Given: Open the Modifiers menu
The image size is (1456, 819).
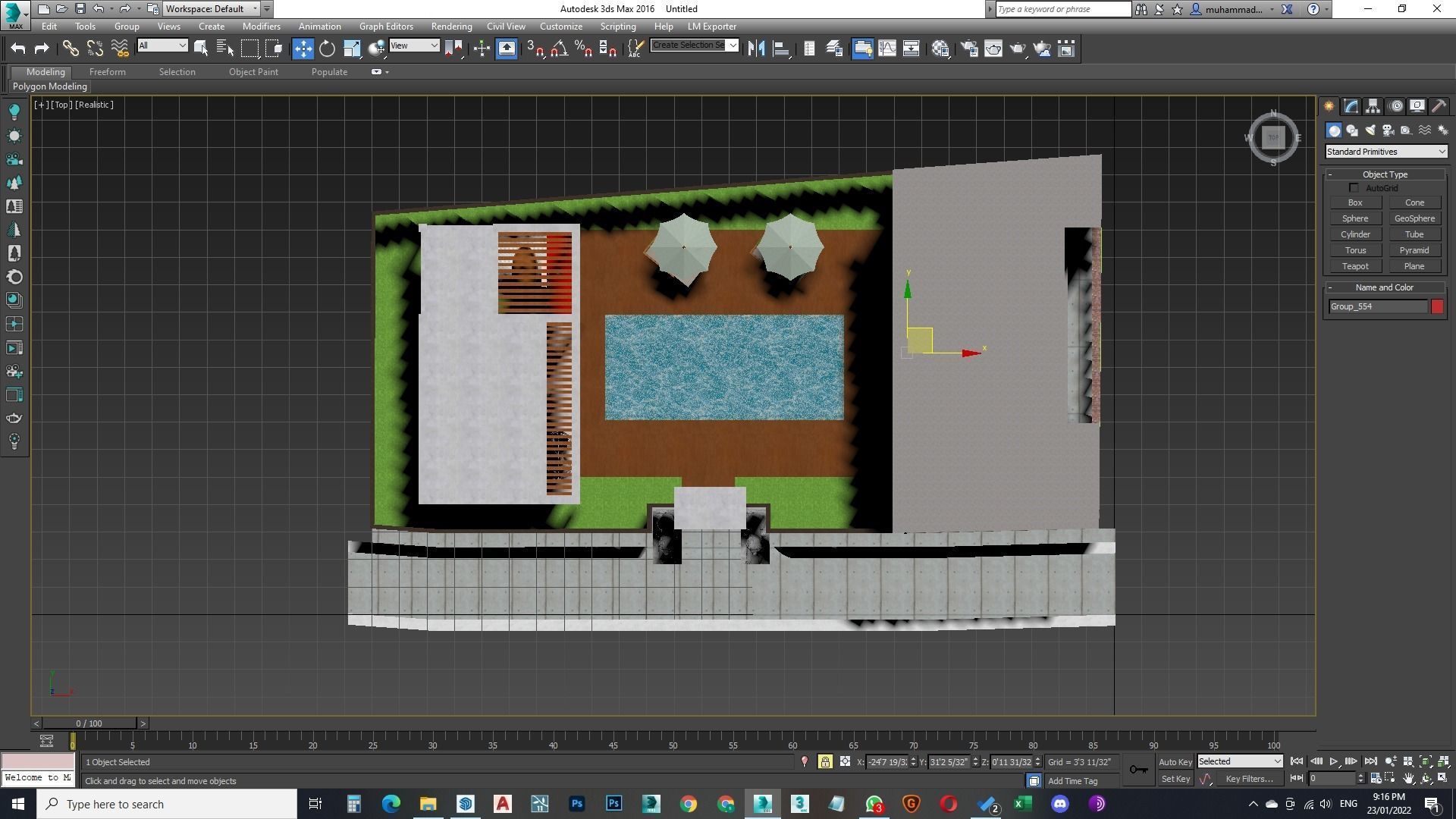Looking at the screenshot, I should 261,27.
